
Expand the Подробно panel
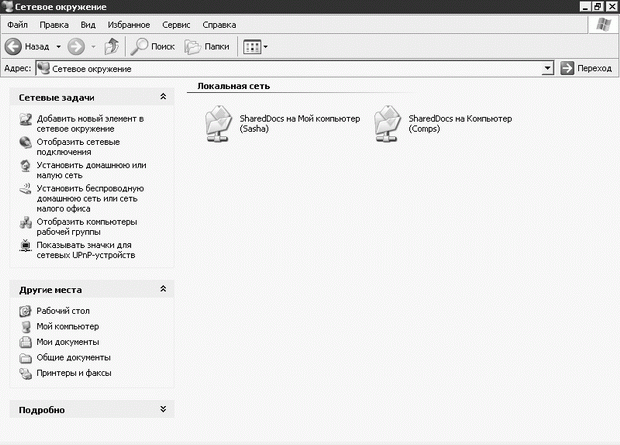click(163, 409)
